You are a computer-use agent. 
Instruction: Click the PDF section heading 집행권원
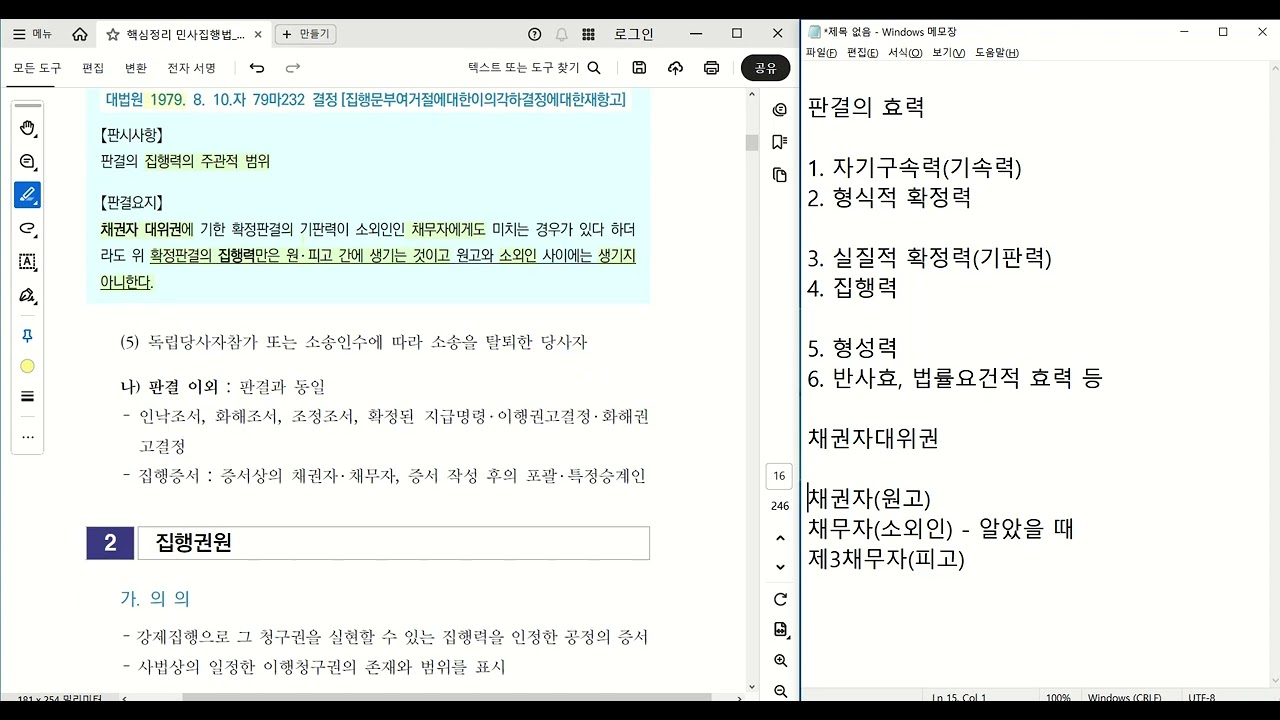pos(194,543)
